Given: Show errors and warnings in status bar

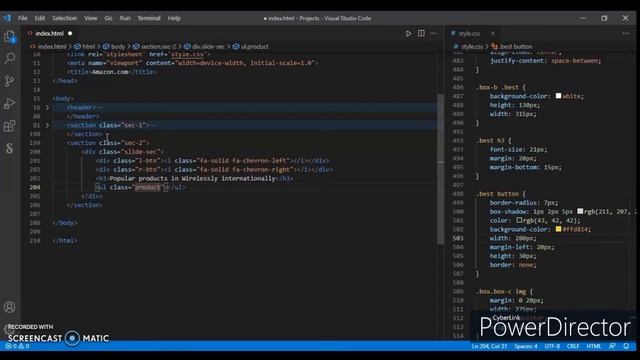Looking at the screenshot, I should point(17,346).
